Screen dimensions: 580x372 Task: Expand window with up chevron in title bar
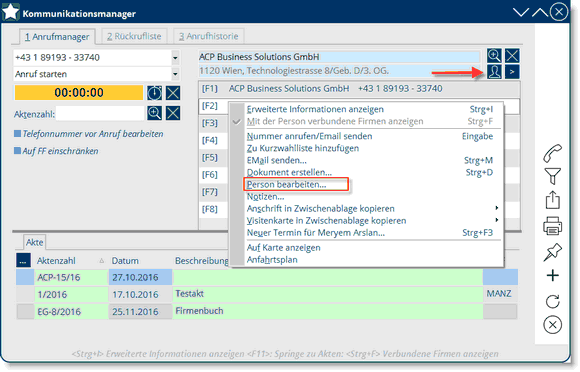tap(540, 13)
